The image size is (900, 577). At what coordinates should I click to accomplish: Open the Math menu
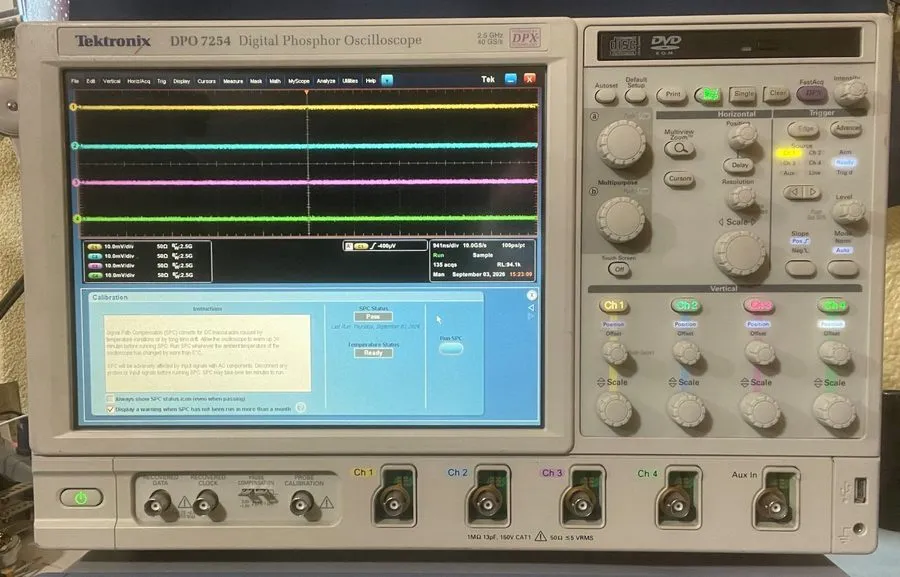pyautogui.click(x=275, y=81)
